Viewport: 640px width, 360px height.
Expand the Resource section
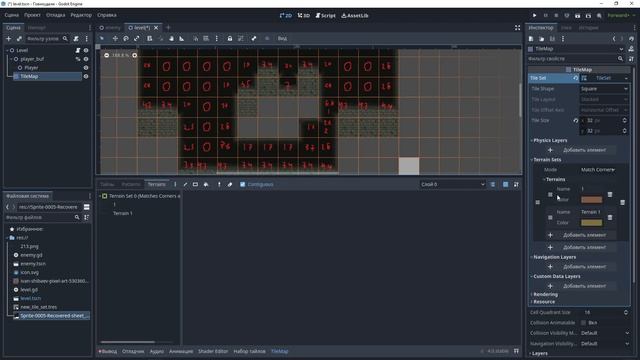click(544, 302)
